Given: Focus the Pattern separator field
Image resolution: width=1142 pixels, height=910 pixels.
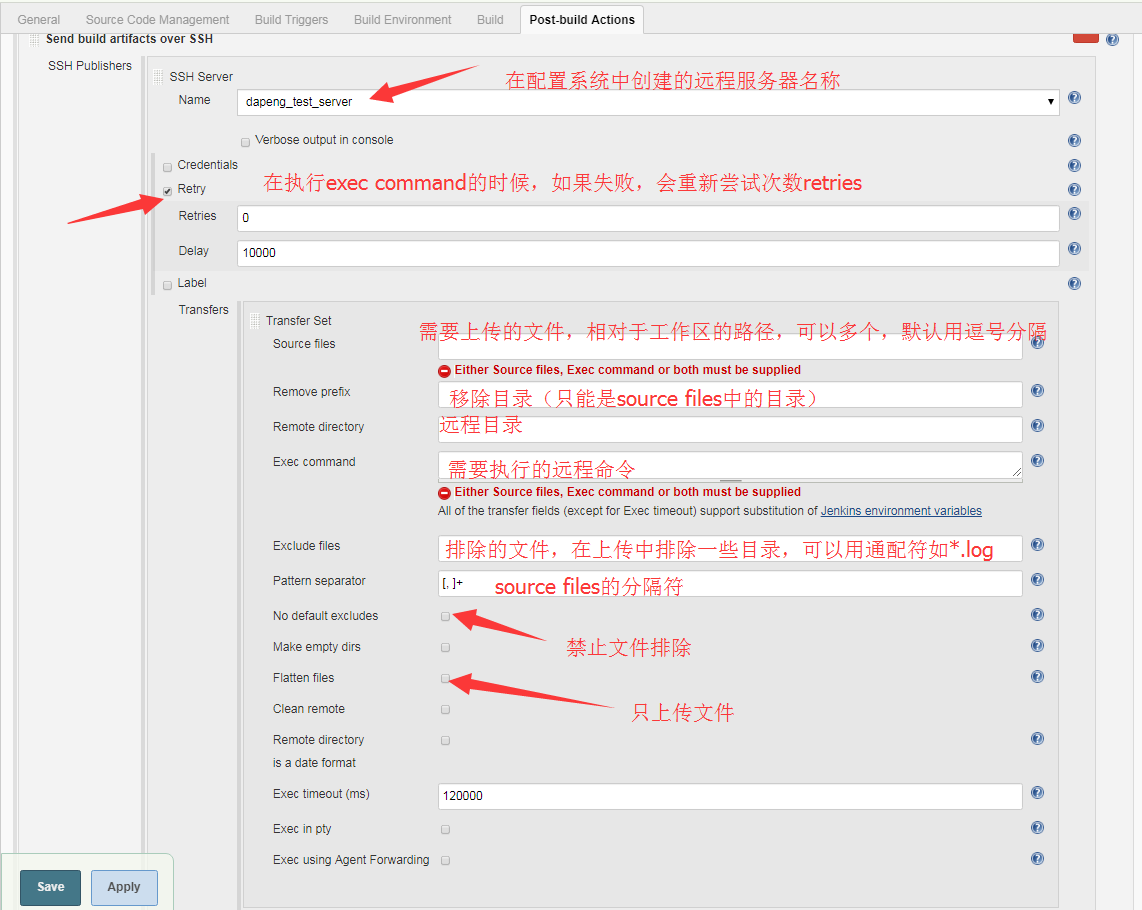Looking at the screenshot, I should point(730,584).
